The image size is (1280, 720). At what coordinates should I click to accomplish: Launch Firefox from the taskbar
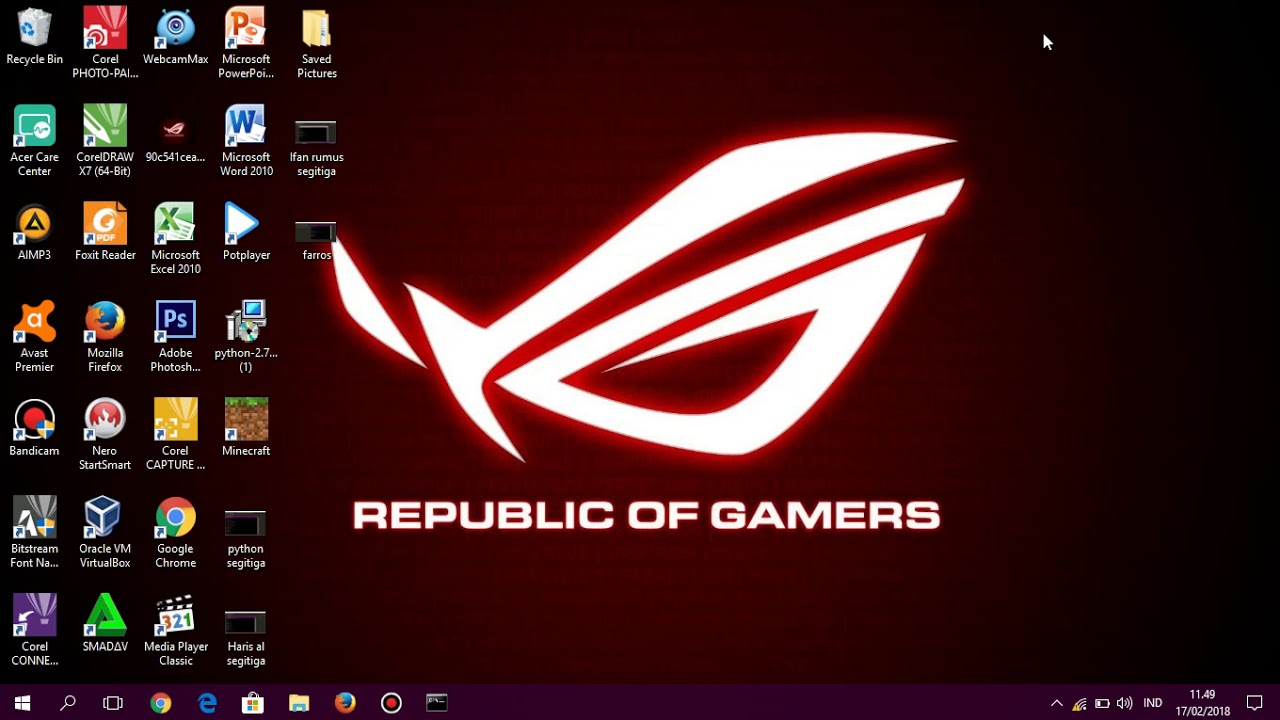coord(345,703)
